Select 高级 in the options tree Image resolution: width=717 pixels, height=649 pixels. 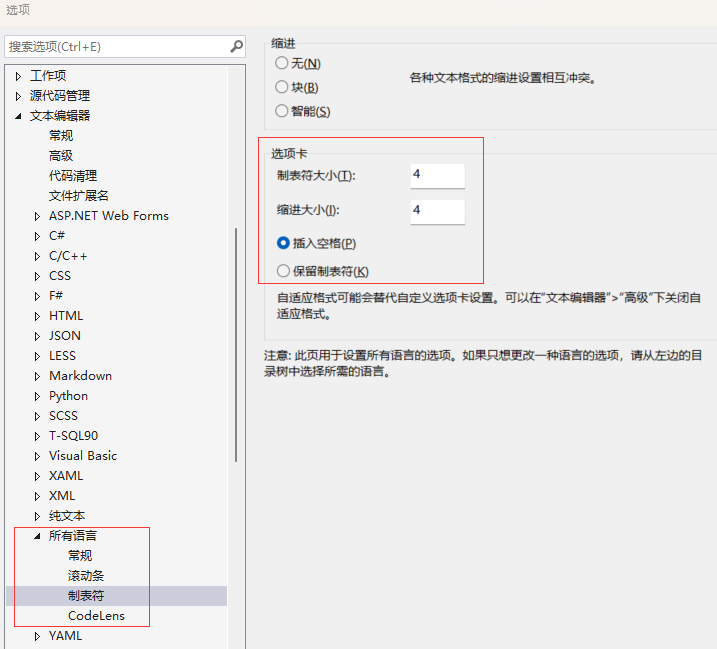(61, 156)
